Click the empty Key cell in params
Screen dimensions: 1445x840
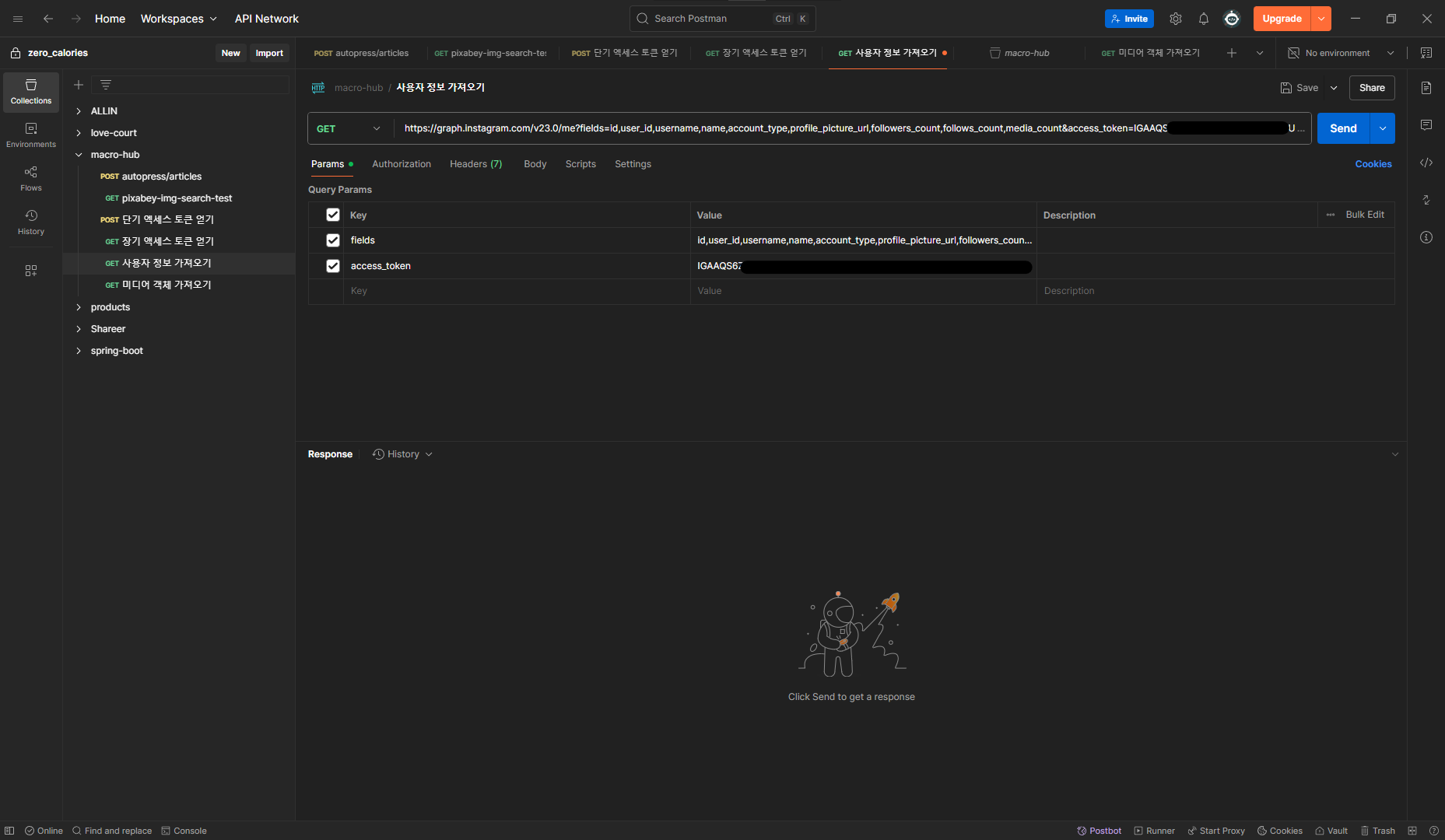click(x=517, y=291)
